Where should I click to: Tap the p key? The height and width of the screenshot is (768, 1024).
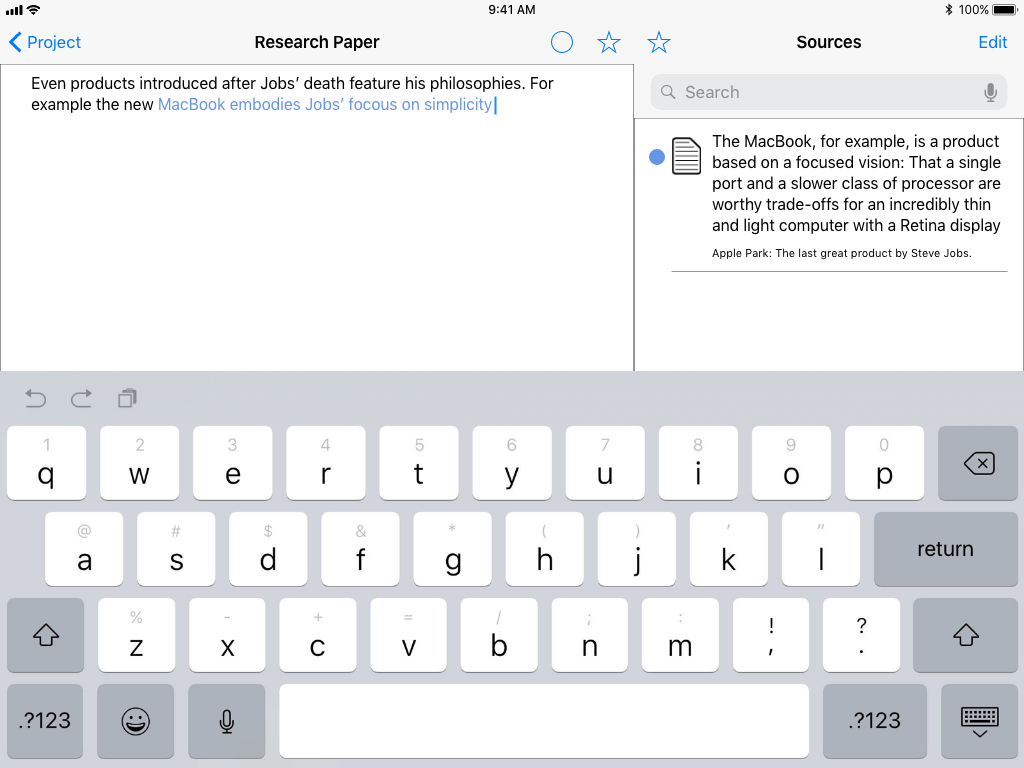[884, 464]
